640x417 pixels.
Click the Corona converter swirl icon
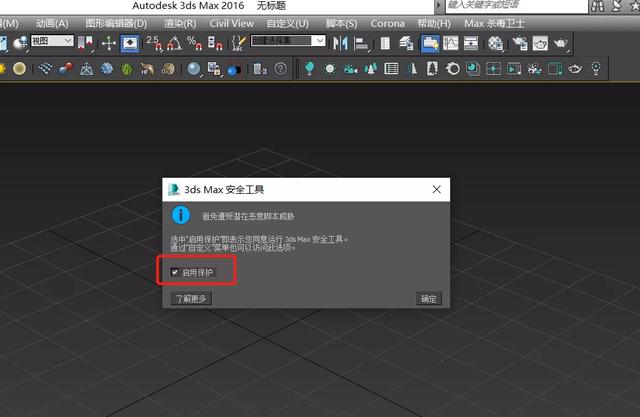(452, 69)
